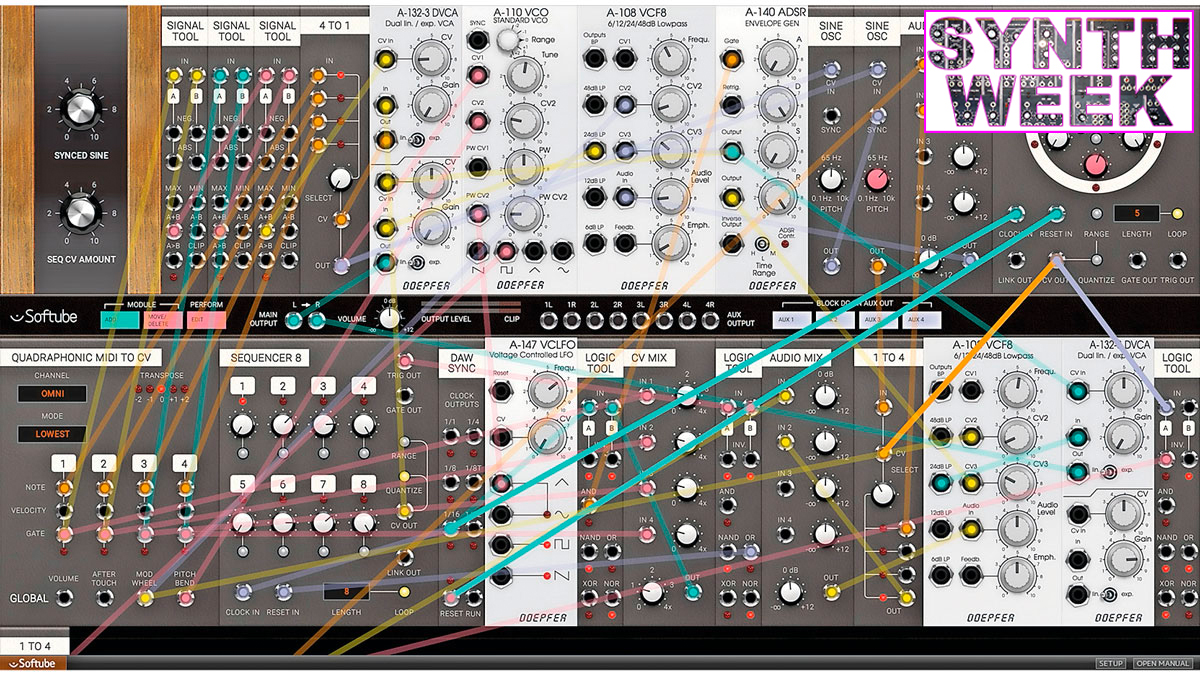Toggle the Sequencer 8 Range button

(404, 441)
